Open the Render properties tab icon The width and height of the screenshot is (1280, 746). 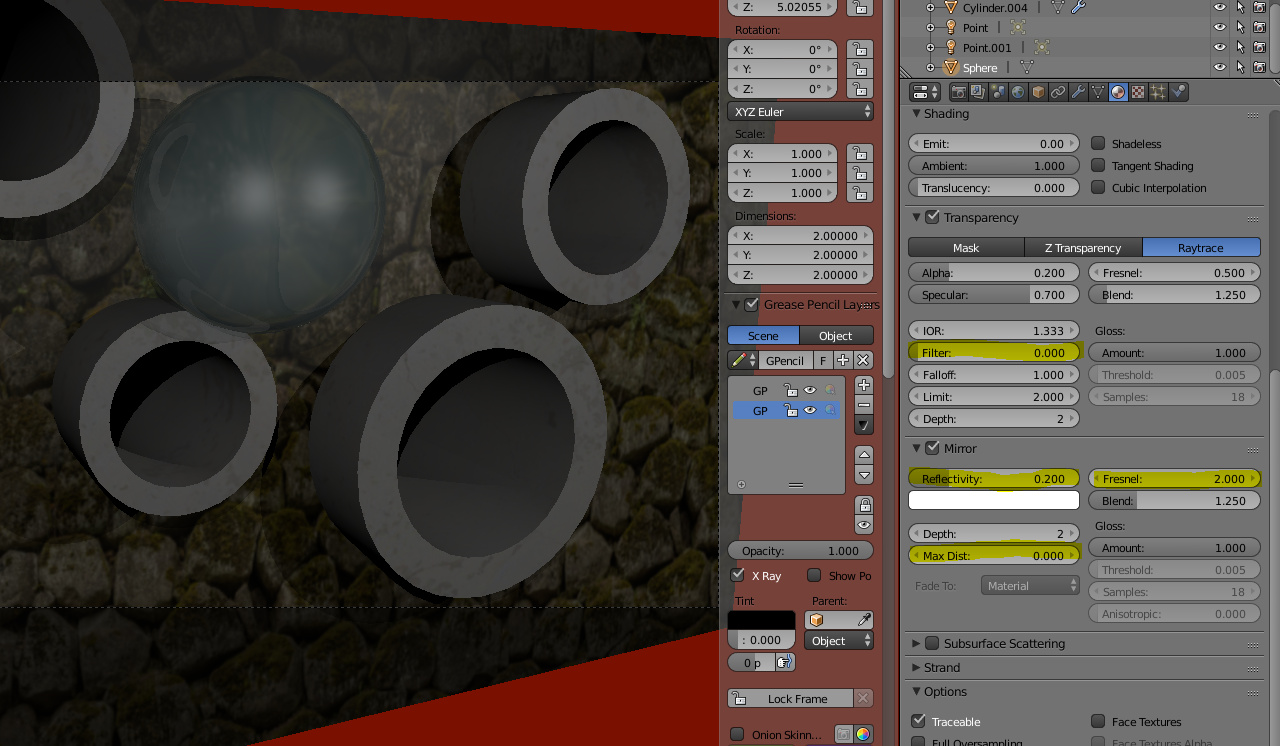[958, 92]
